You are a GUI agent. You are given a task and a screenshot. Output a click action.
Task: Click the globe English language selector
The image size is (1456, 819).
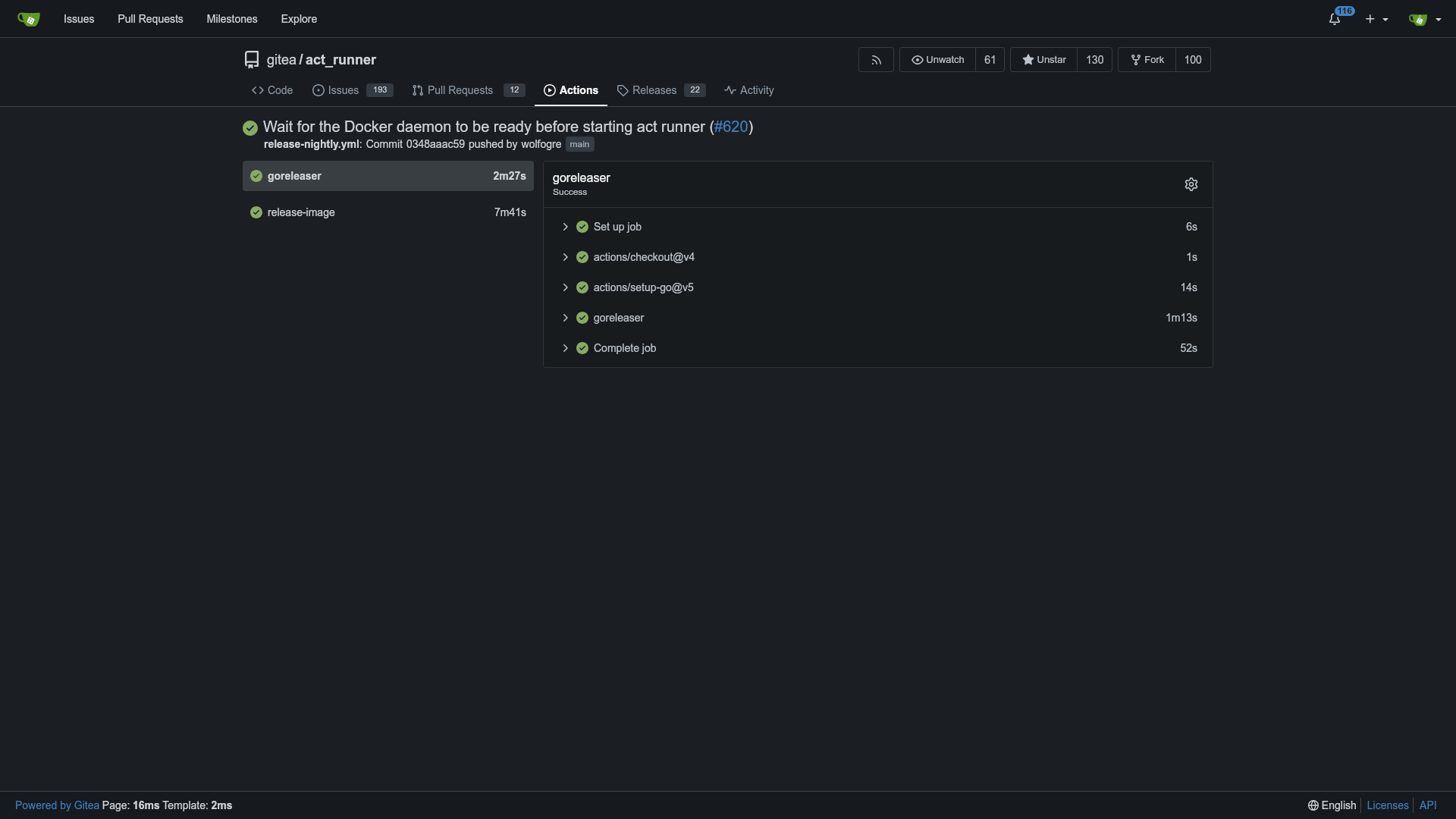point(1332,805)
